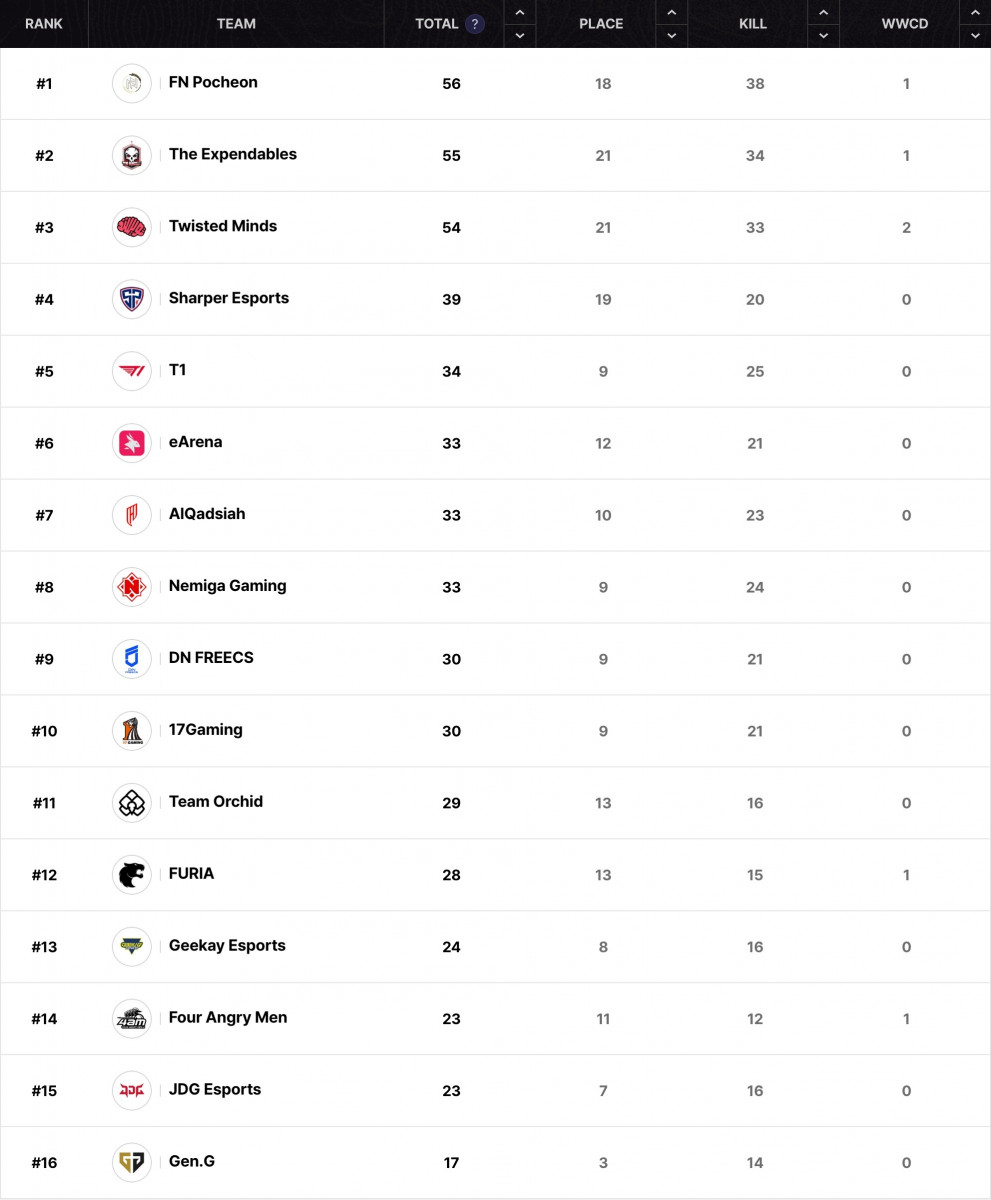Click the TEAM column header
The image size is (991, 1200).
coord(236,24)
